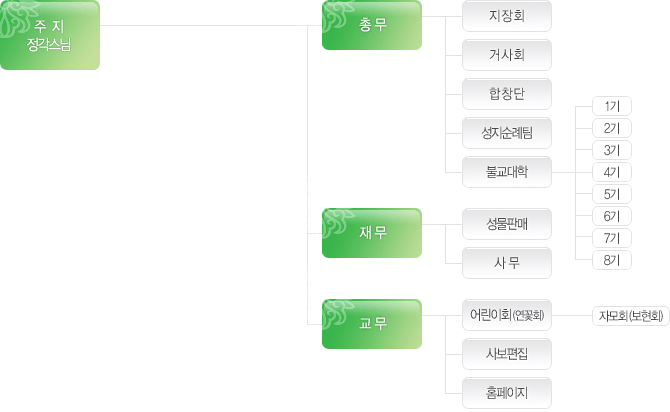Click the 자모회(보현회) box
The image size is (670, 412).
(631, 316)
